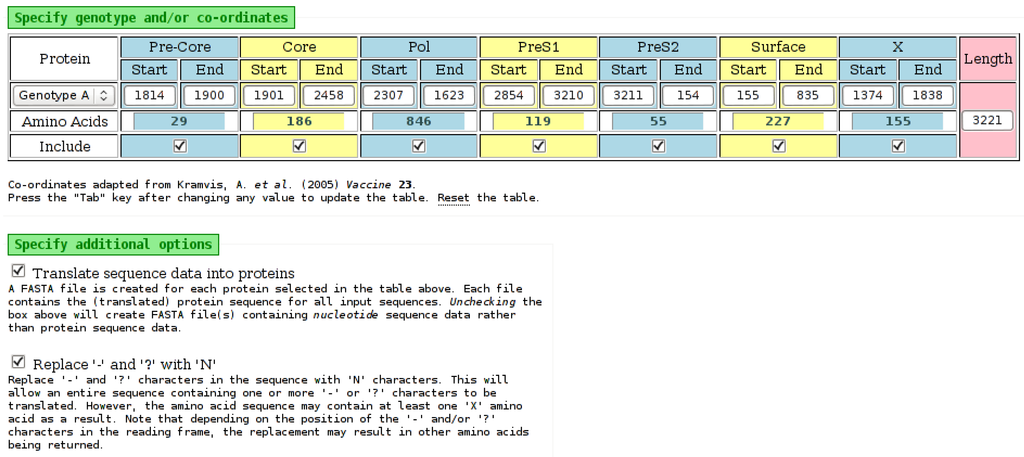Uncheck the Pre-Core Include checkbox
This screenshot has height=457, width=1024.
(x=180, y=146)
